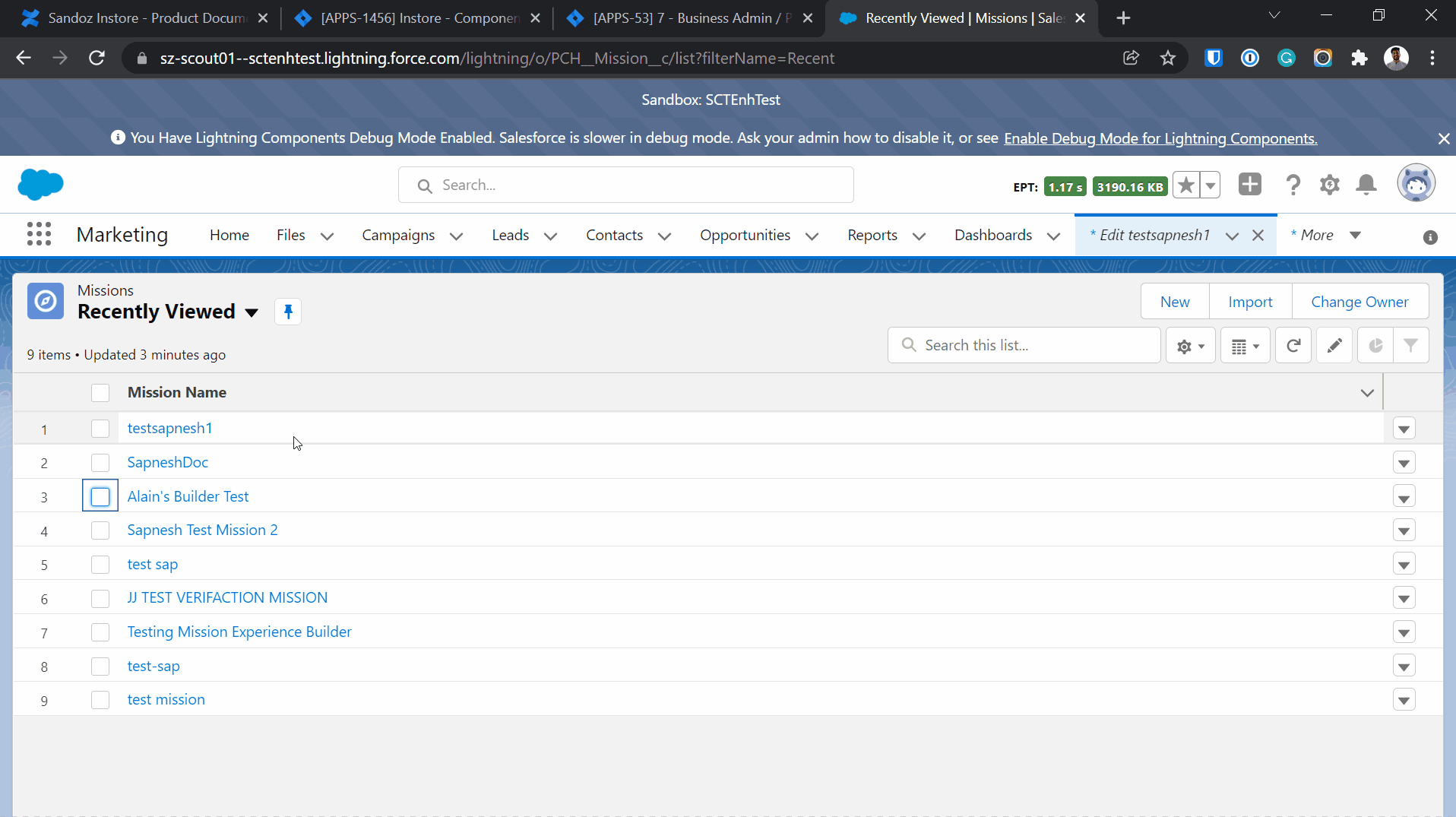Select the checkbox for Alain's Builder Test
The width and height of the screenshot is (1456, 817).
100,497
